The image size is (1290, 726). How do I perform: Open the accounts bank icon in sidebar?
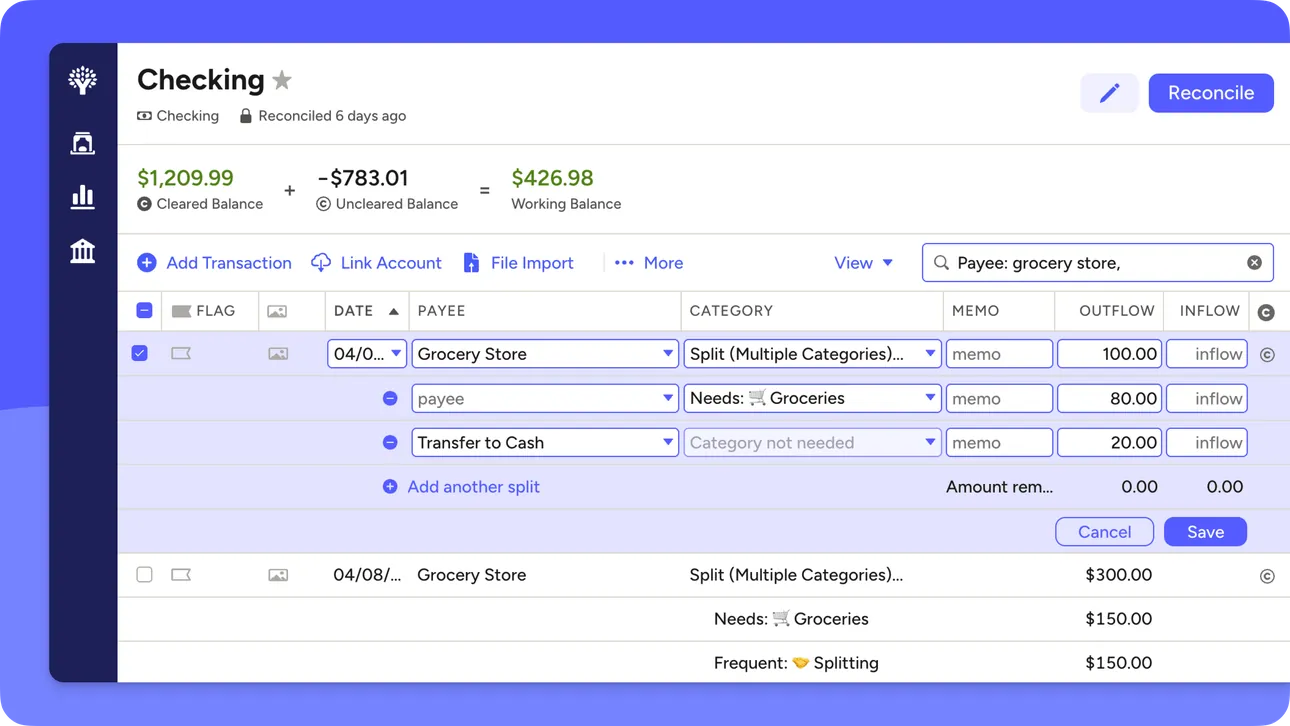pyautogui.click(x=83, y=250)
